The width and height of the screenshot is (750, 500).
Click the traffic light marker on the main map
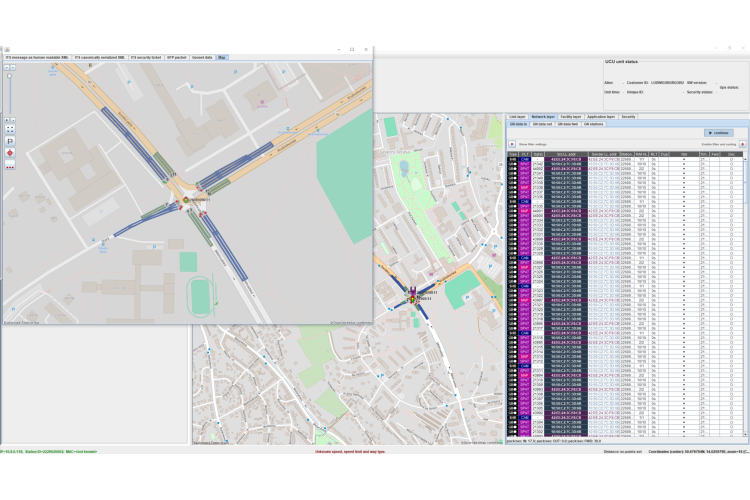[x=412, y=299]
